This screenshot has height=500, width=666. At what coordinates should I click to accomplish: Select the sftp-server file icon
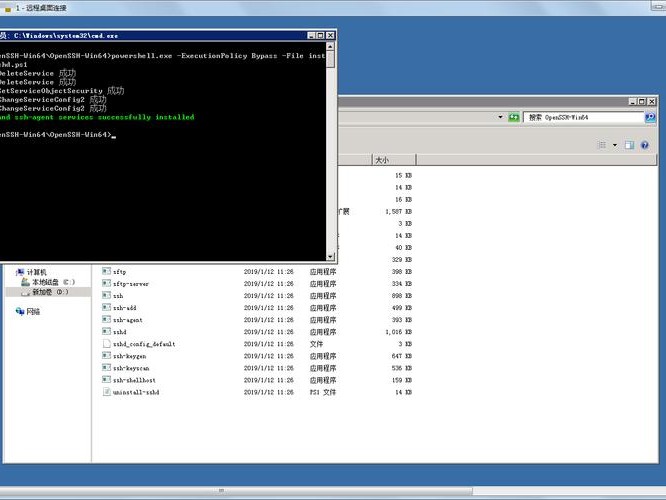[x=106, y=283]
